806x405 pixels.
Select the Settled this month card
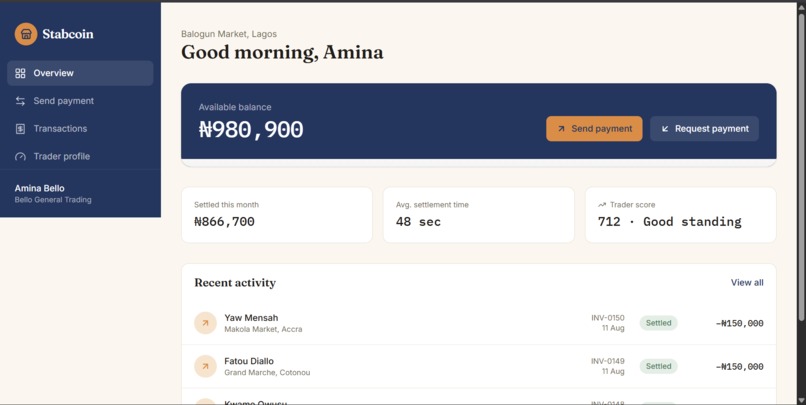[x=277, y=215]
